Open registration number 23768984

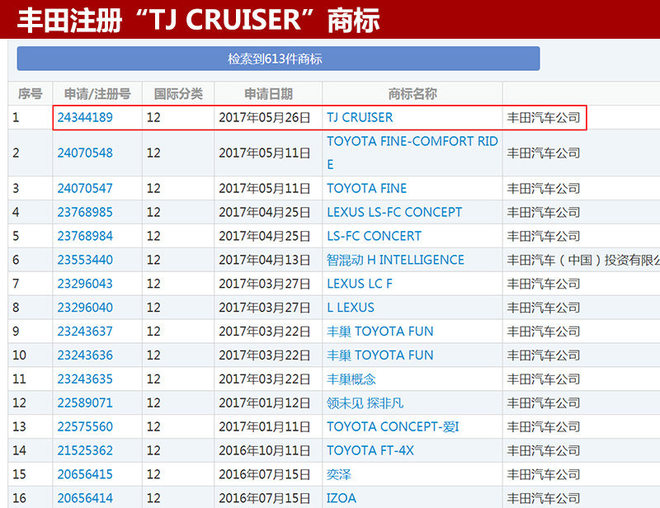[x=85, y=236]
